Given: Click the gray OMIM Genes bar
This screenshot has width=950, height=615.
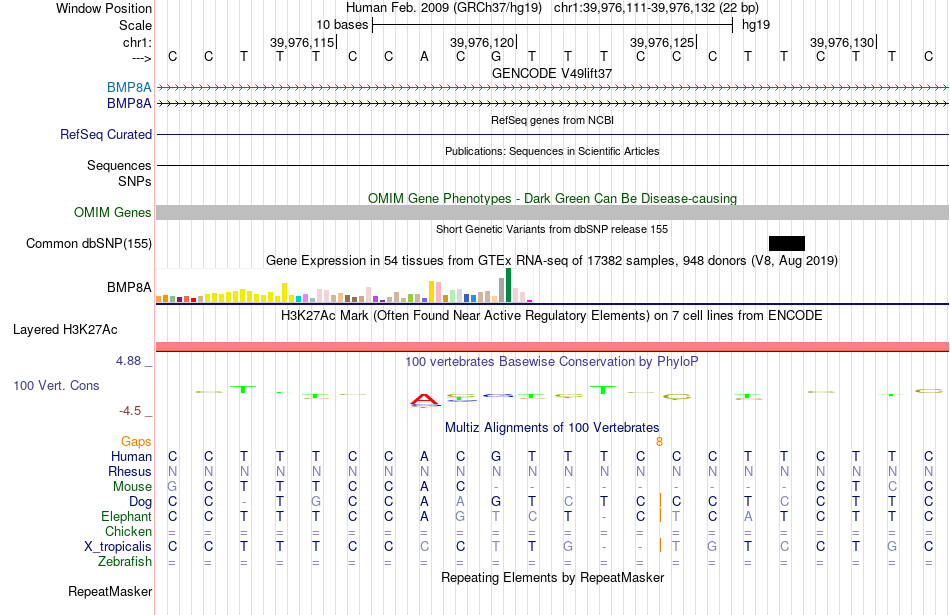Looking at the screenshot, I should tap(553, 212).
